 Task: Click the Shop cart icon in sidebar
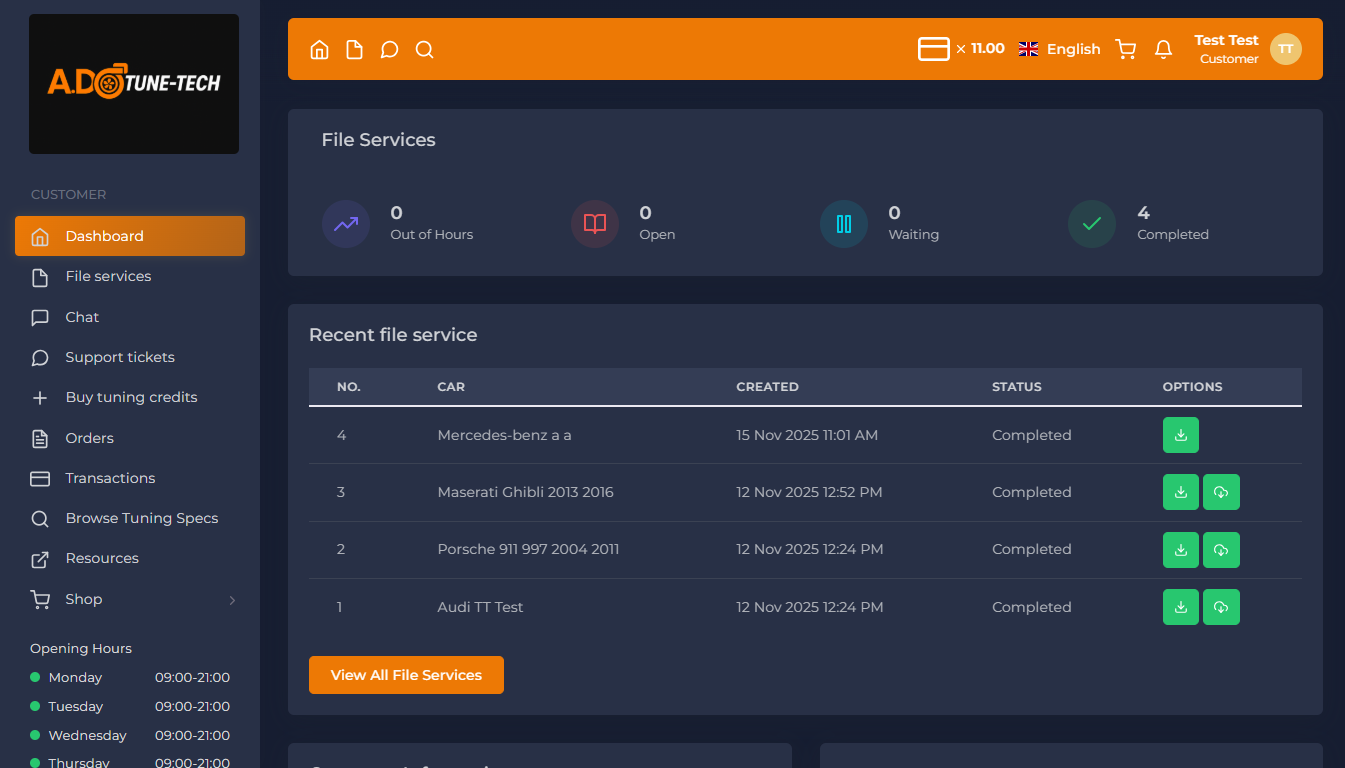(40, 599)
